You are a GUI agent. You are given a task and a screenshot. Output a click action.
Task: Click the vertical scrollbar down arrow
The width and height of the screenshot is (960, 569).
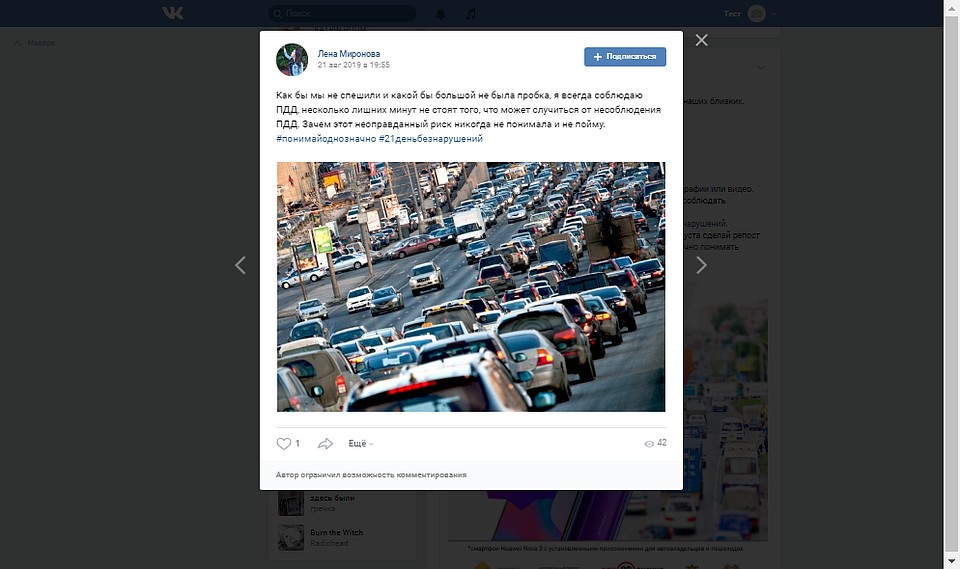pos(951,560)
